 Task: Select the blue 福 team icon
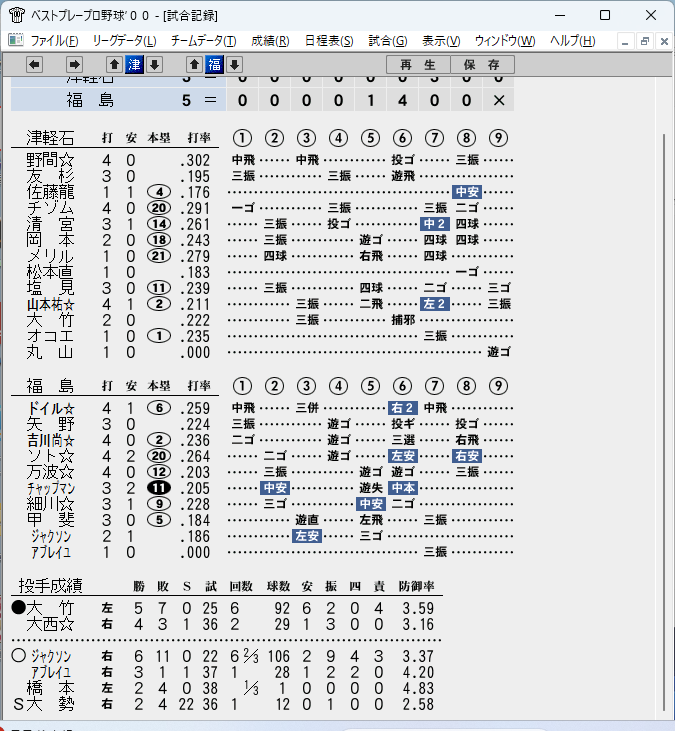click(214, 64)
